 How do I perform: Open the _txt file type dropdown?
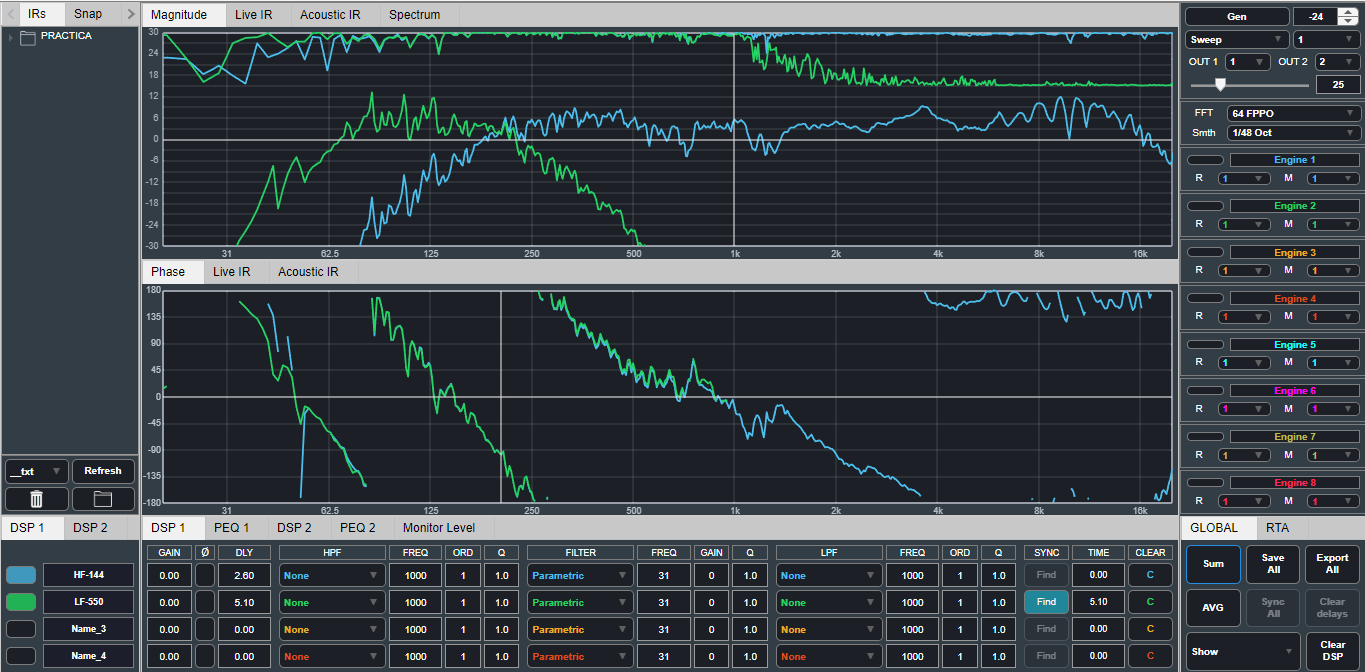pos(37,471)
